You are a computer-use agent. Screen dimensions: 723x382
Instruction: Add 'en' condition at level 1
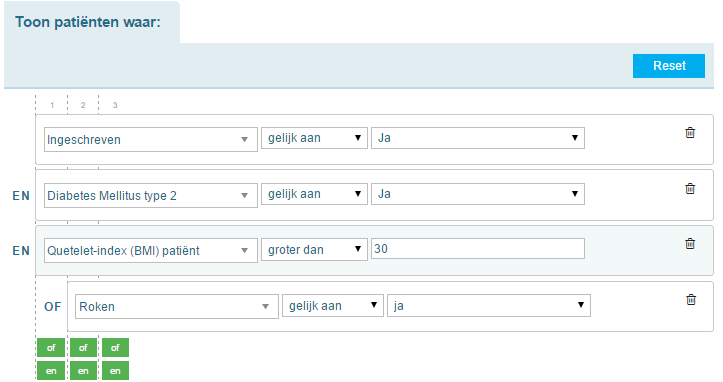51,370
